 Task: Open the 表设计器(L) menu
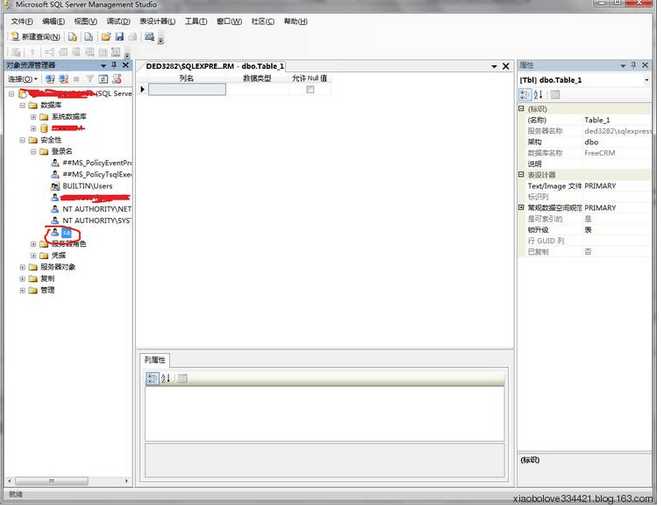pos(157,21)
